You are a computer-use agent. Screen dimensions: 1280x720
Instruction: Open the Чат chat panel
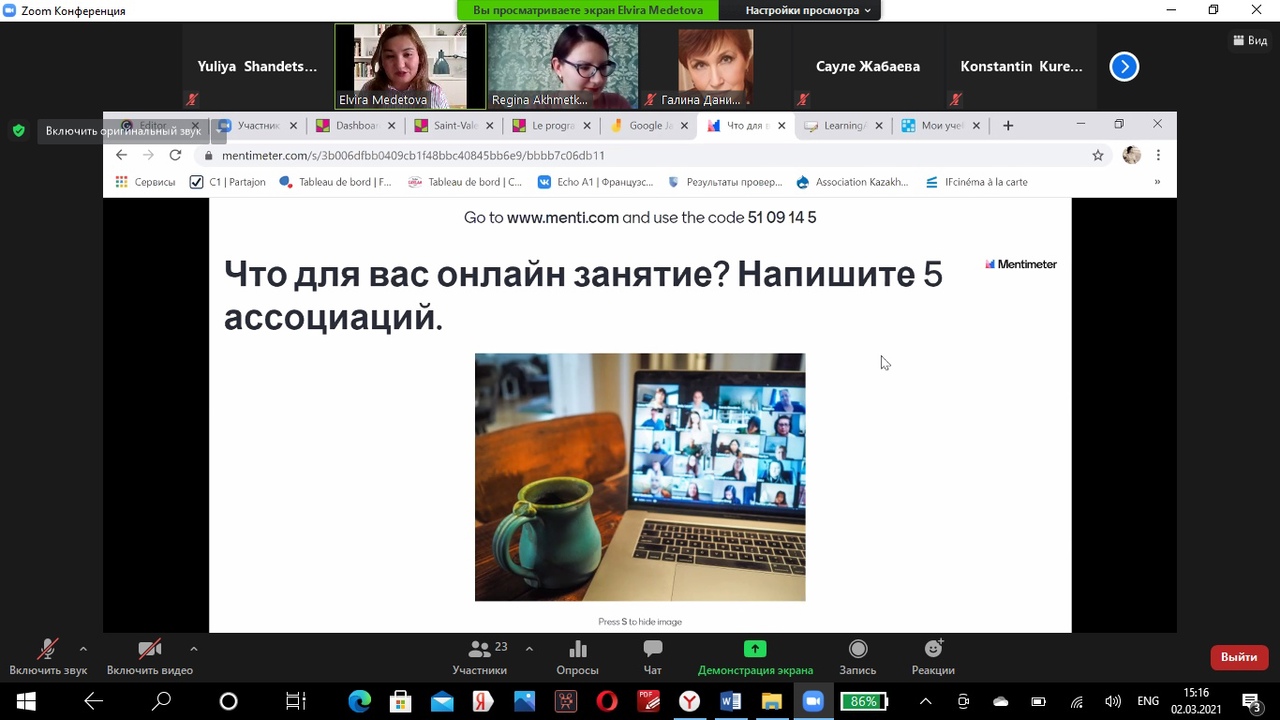pos(653,658)
